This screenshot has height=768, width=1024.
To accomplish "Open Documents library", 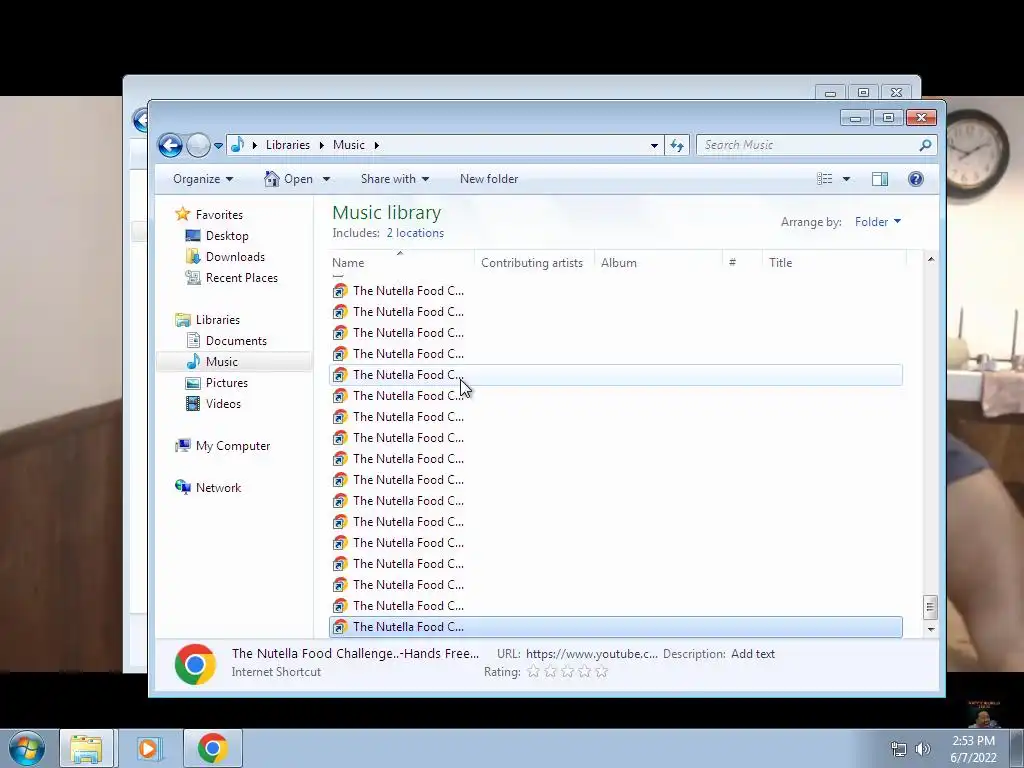I will (x=236, y=341).
